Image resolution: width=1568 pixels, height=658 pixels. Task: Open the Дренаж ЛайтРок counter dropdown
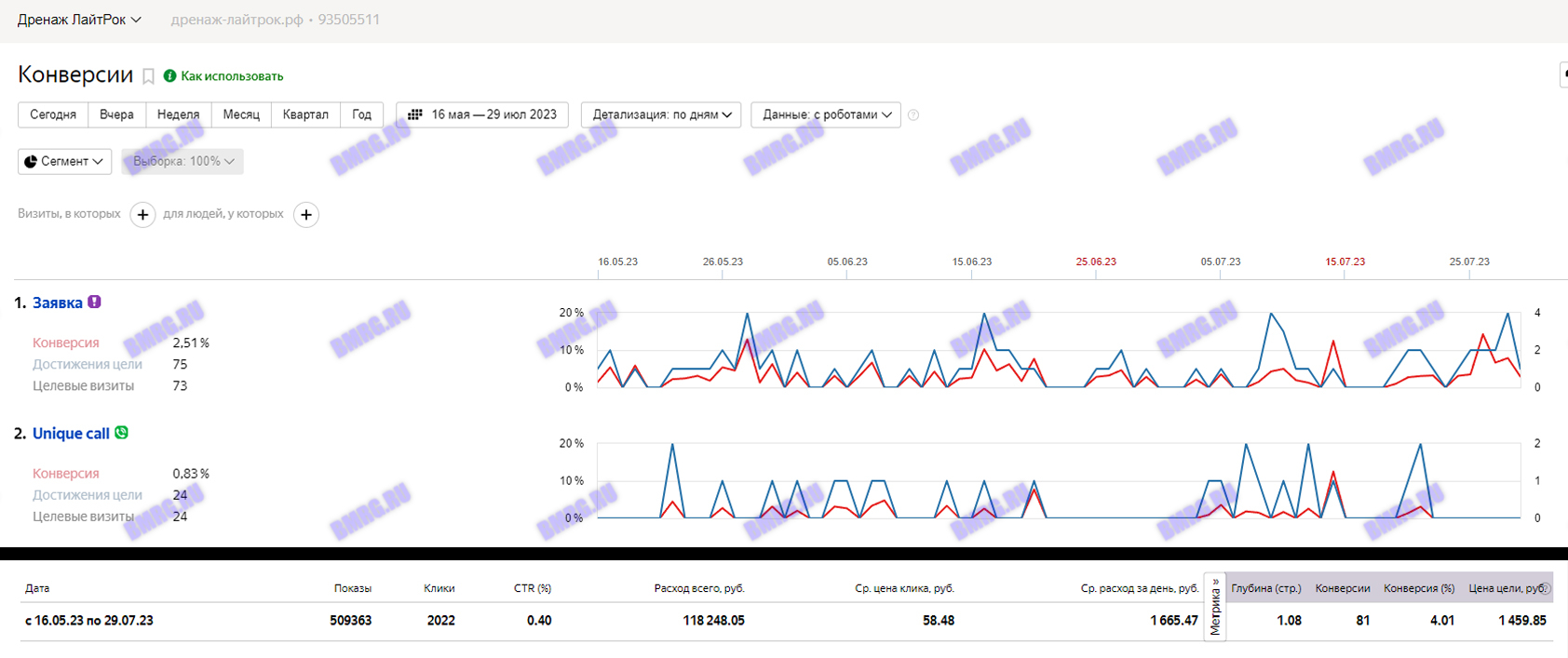pyautogui.click(x=79, y=20)
